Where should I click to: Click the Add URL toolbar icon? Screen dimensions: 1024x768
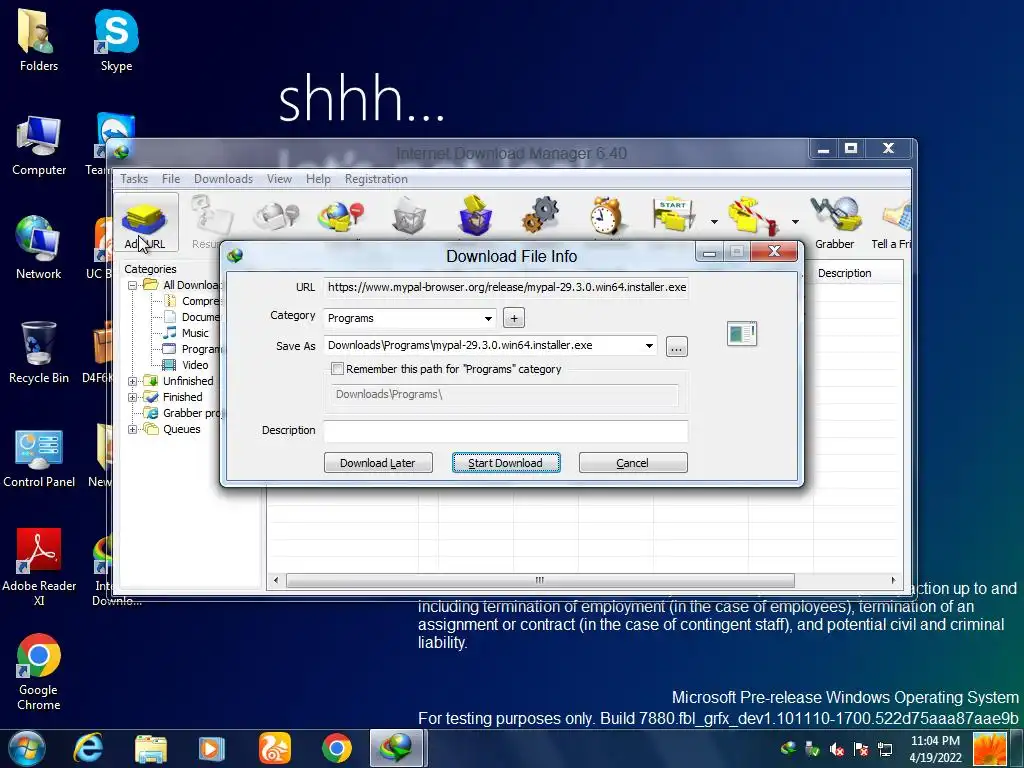(145, 223)
